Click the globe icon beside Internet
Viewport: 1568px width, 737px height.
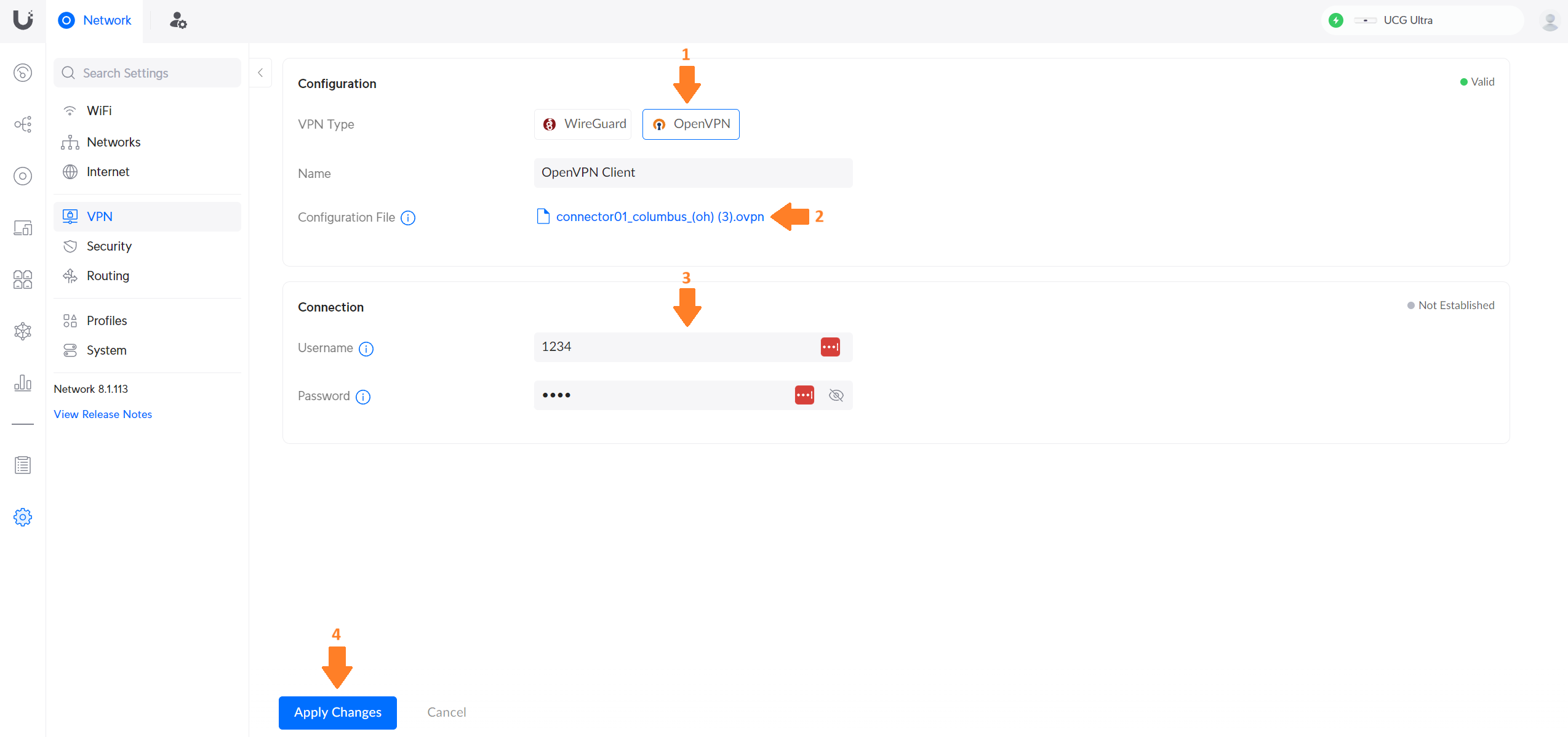point(70,172)
